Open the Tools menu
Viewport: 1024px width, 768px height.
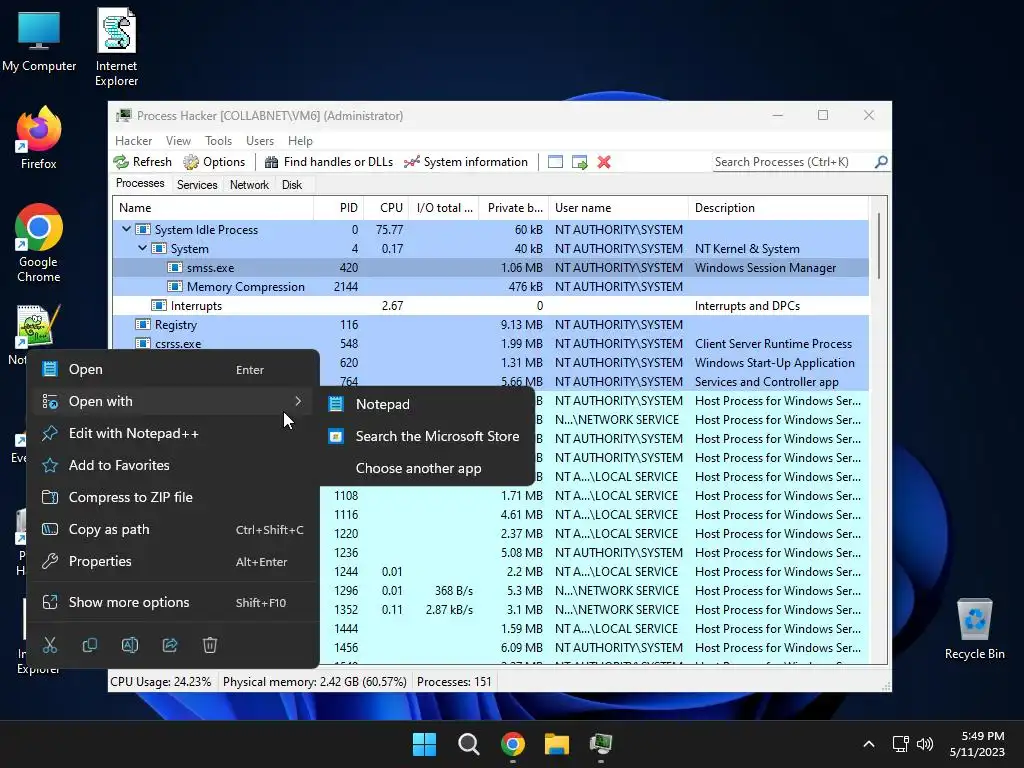218,141
